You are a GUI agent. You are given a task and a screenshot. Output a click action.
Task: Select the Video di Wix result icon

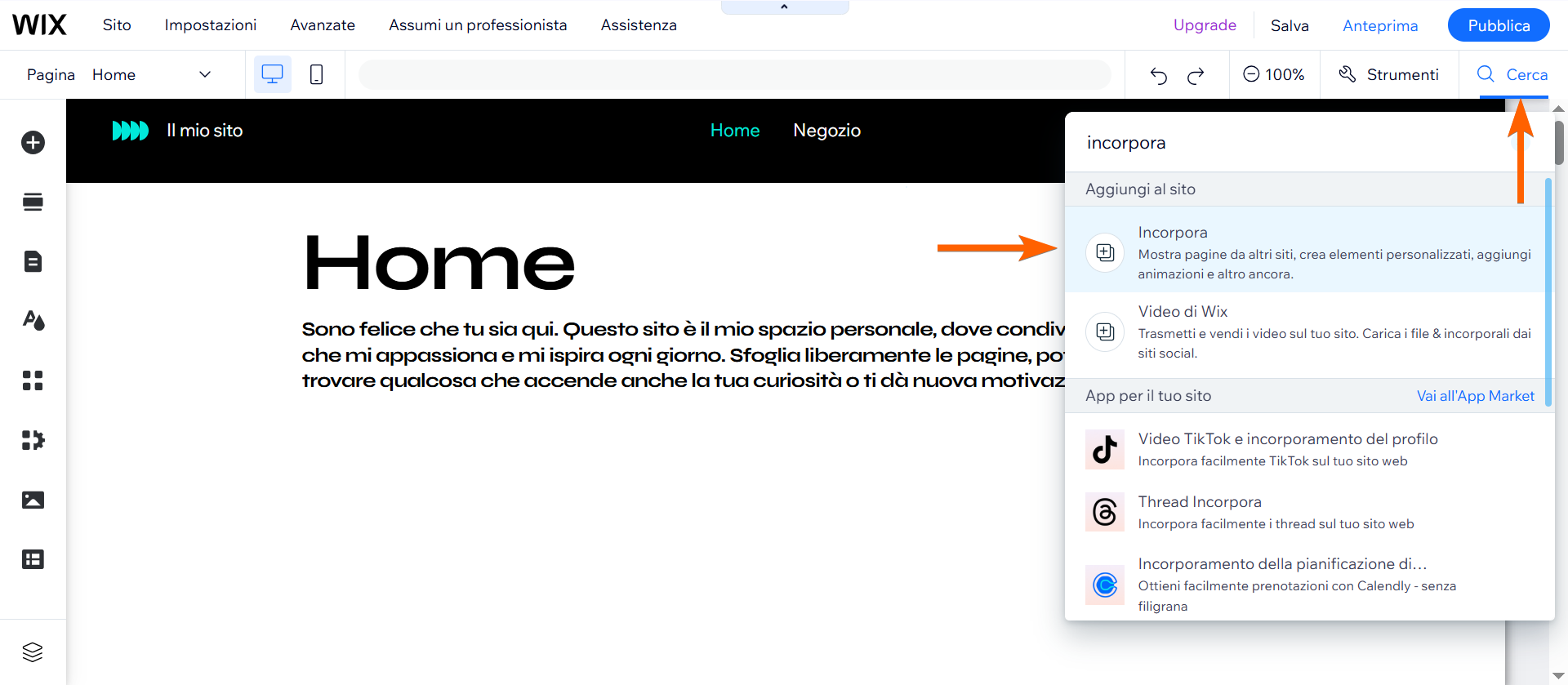[1105, 331]
